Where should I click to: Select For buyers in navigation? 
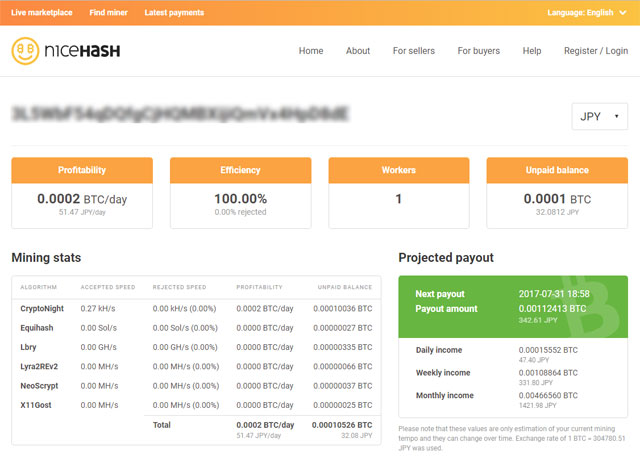tap(479, 51)
